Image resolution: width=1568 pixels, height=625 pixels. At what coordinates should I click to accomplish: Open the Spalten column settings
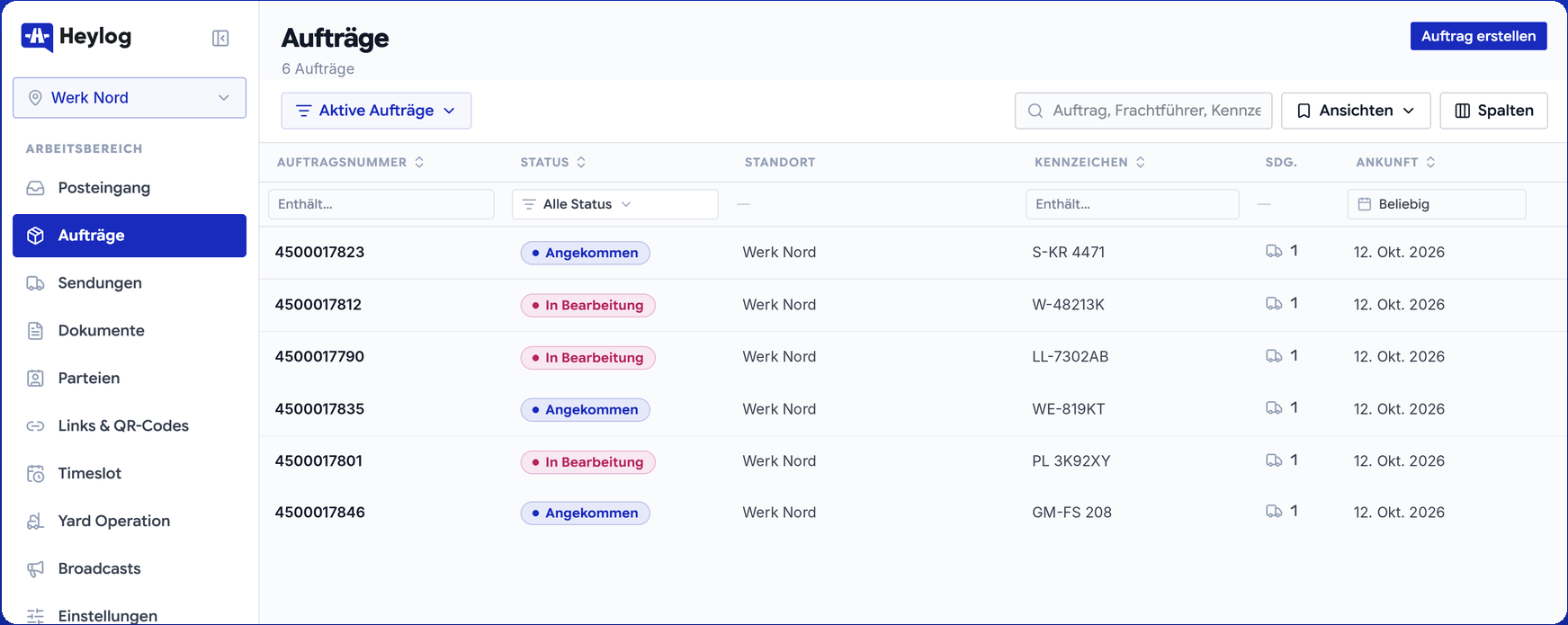click(x=1493, y=111)
